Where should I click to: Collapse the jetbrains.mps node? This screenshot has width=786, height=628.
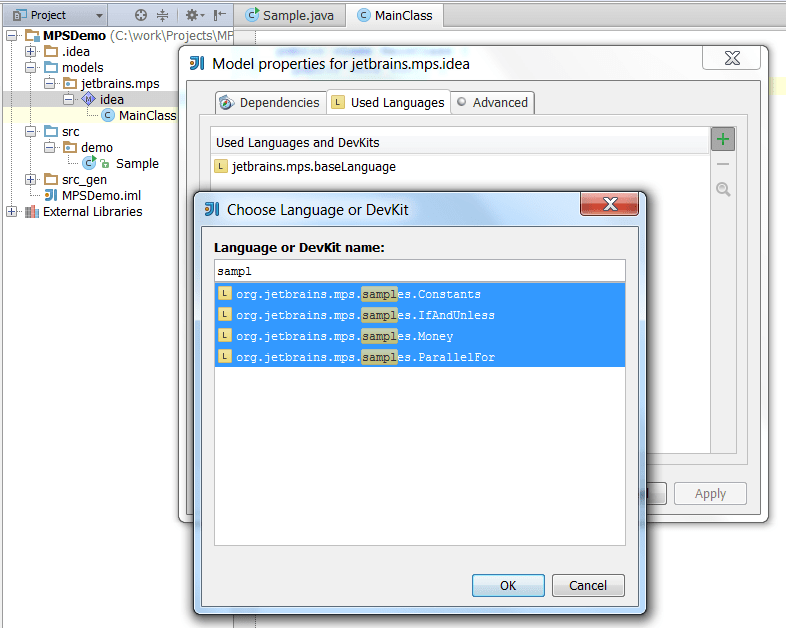tap(49, 83)
